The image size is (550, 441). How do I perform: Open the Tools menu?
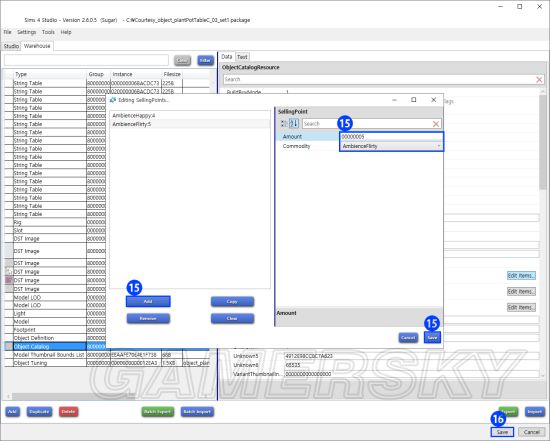[x=48, y=32]
